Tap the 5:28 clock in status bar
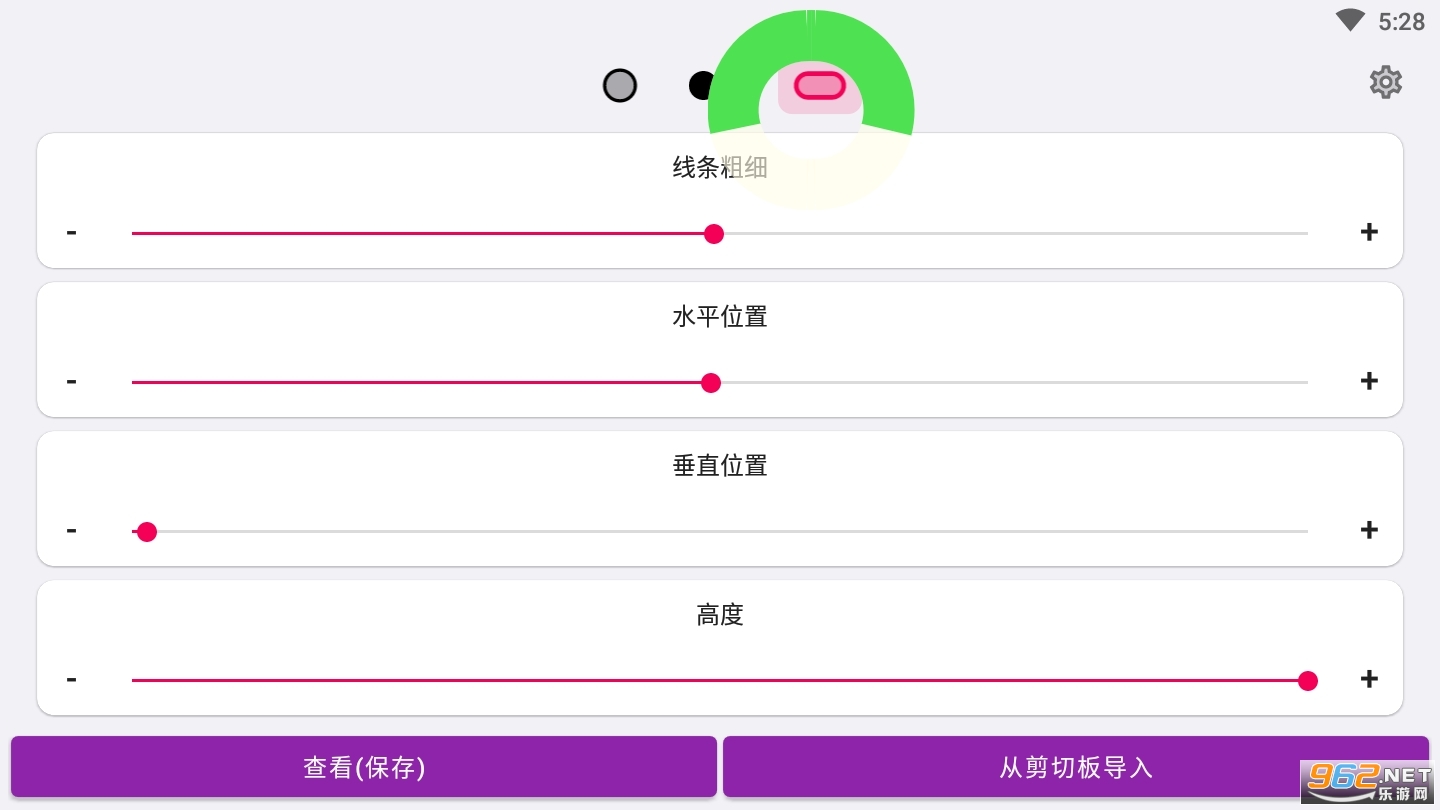 pyautogui.click(x=1401, y=22)
